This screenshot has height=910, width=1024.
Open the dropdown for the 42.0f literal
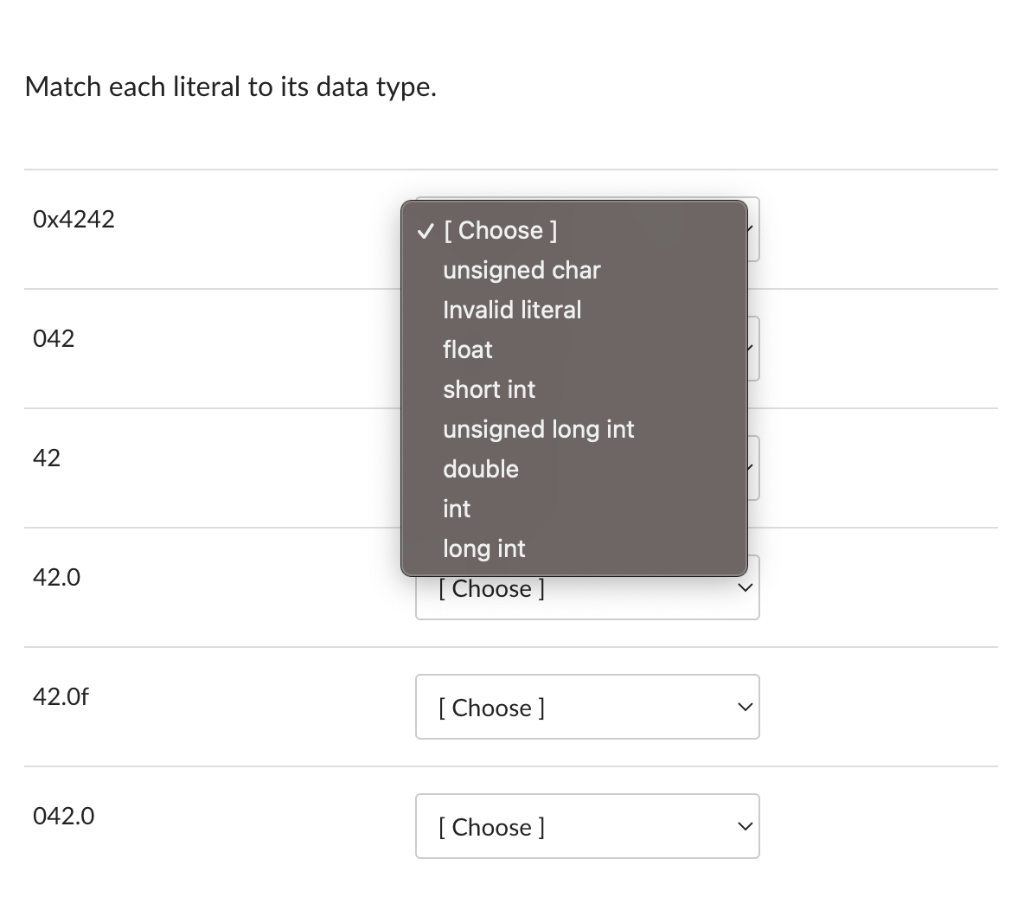click(x=587, y=707)
